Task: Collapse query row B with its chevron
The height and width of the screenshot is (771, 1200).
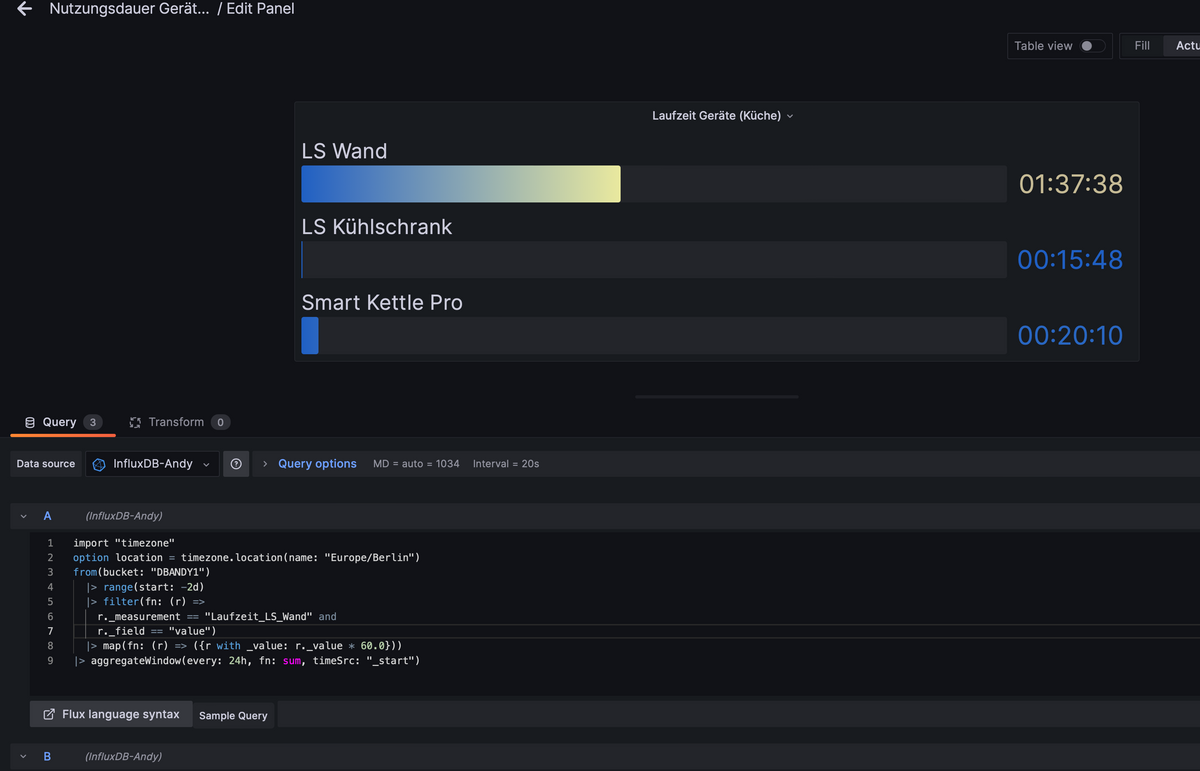Action: coord(23,757)
